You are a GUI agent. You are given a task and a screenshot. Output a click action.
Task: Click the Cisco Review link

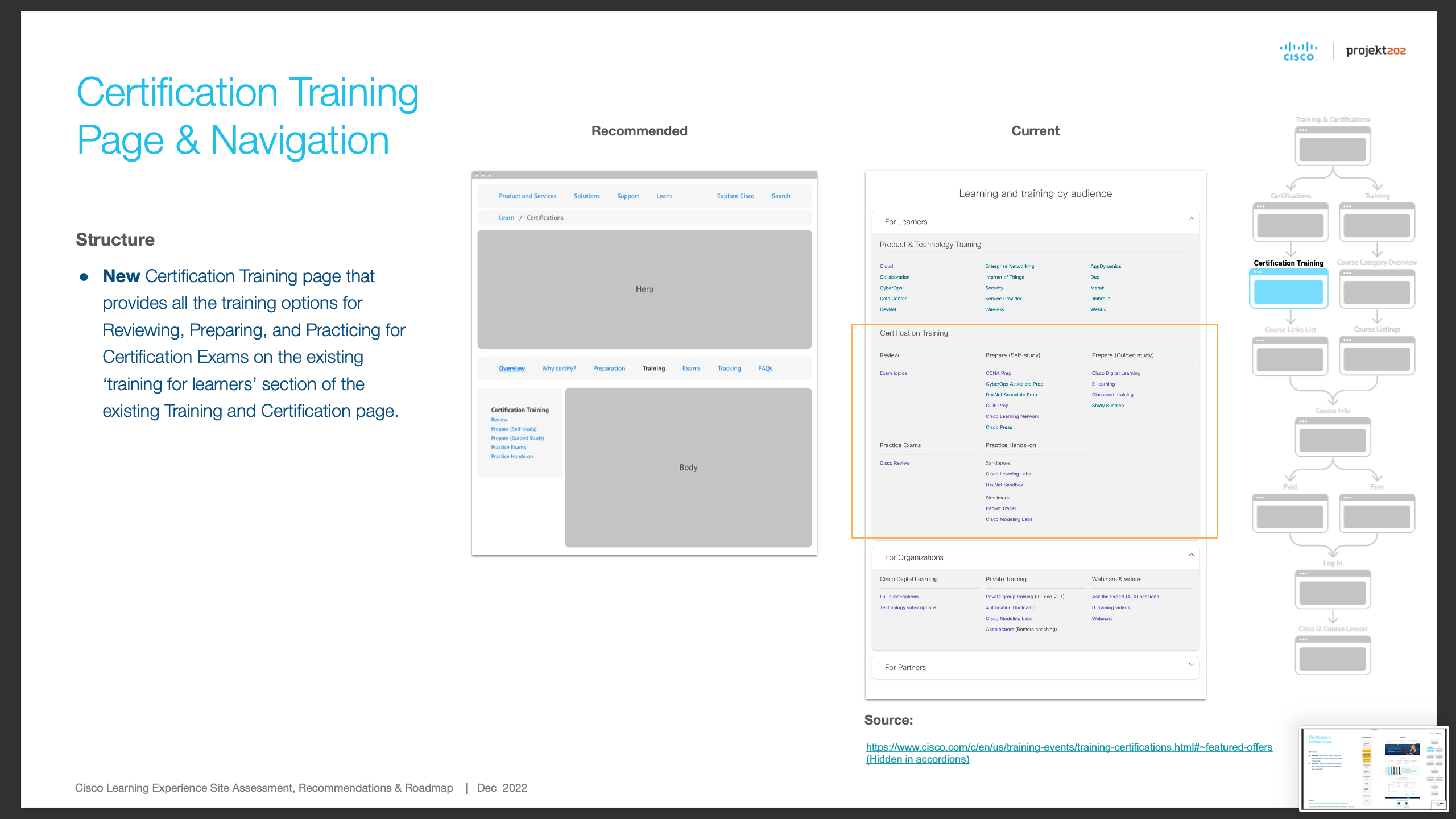(x=895, y=463)
